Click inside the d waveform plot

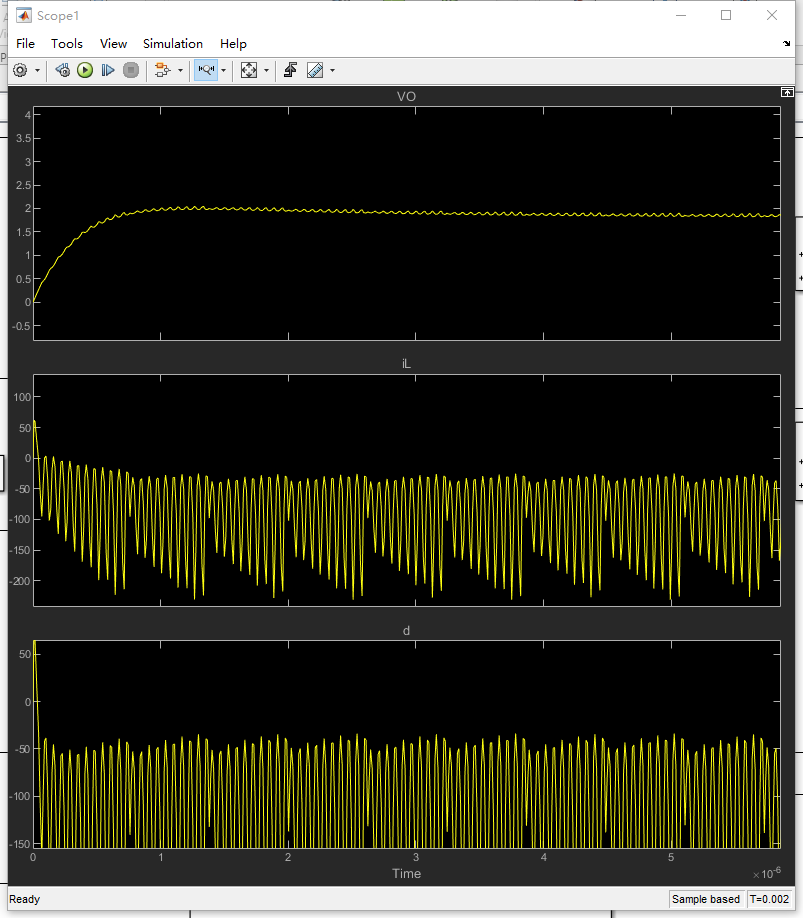(407, 744)
